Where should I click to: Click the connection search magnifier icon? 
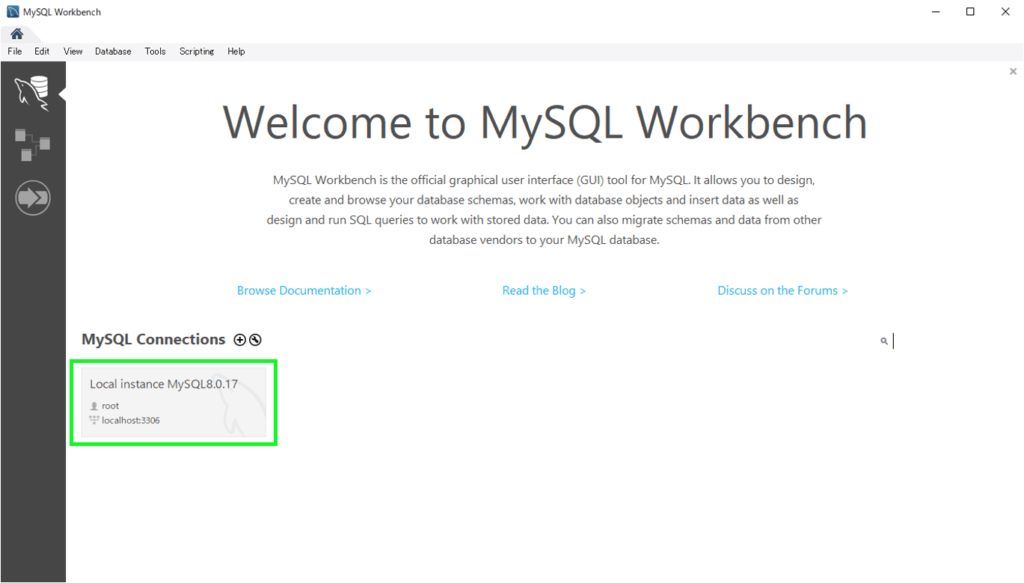point(884,341)
